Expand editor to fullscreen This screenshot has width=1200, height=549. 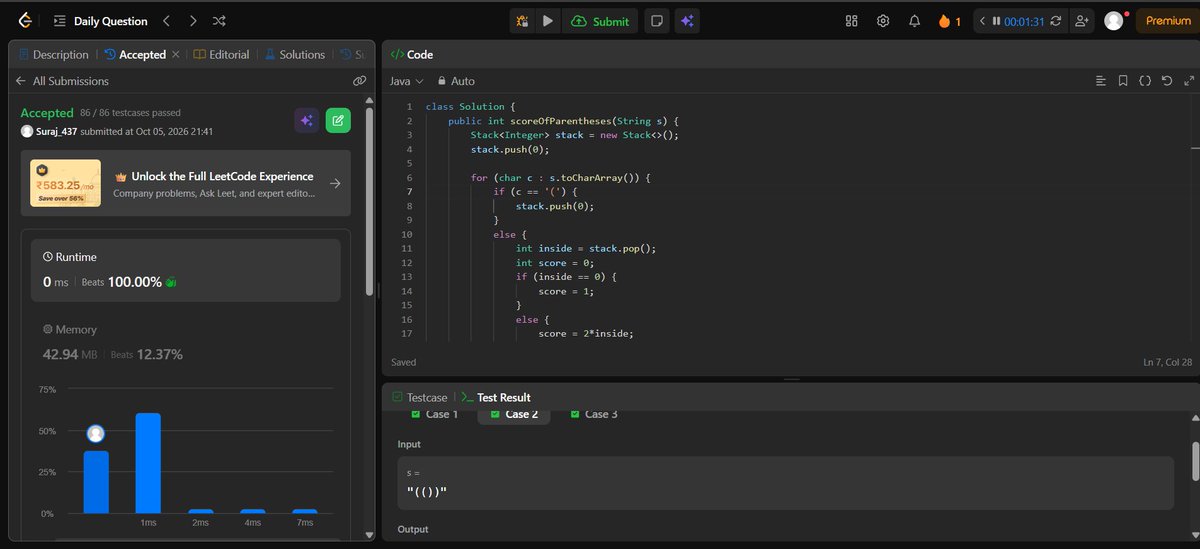coord(1187,81)
